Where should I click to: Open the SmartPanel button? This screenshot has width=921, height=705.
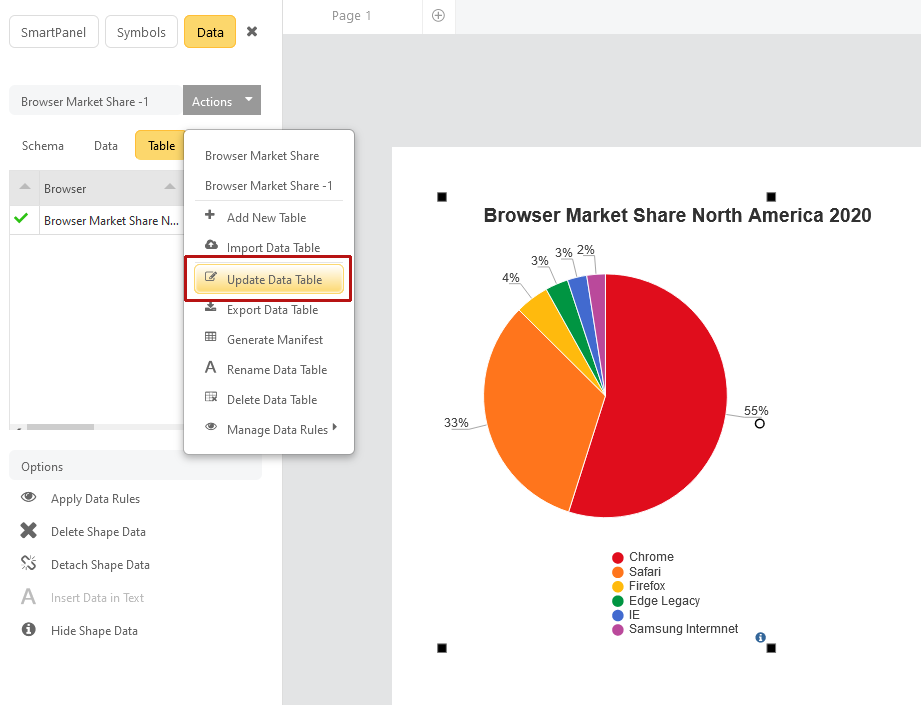click(54, 32)
